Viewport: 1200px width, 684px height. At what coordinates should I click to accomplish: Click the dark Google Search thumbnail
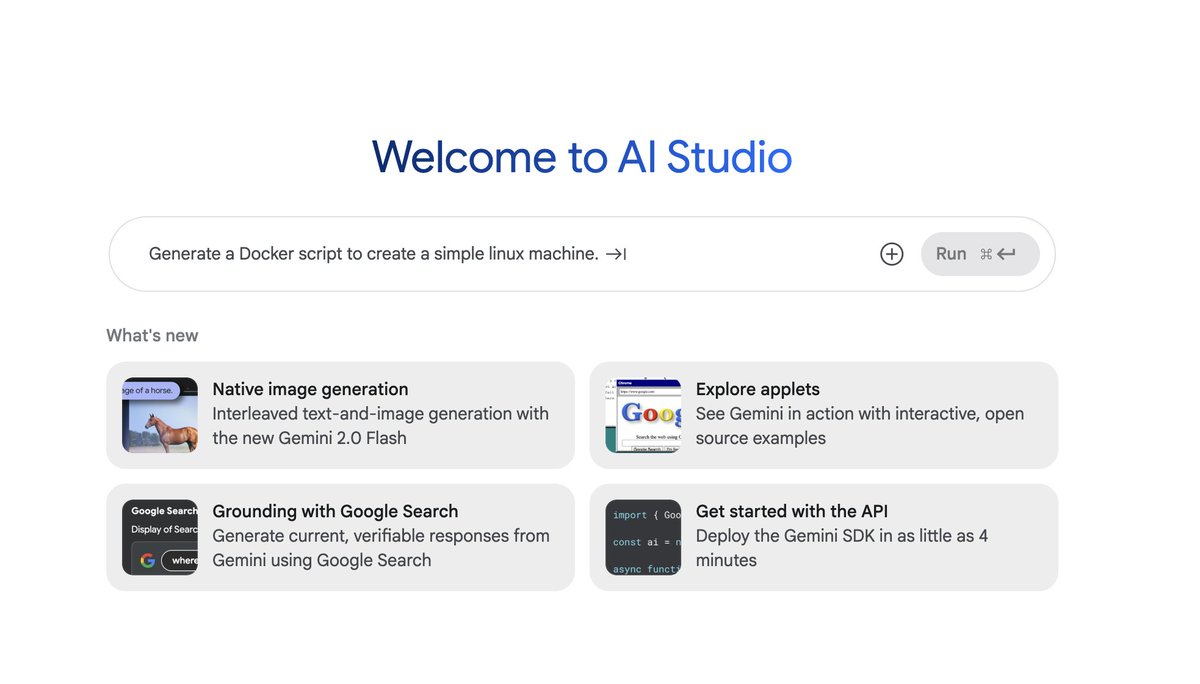(160, 537)
